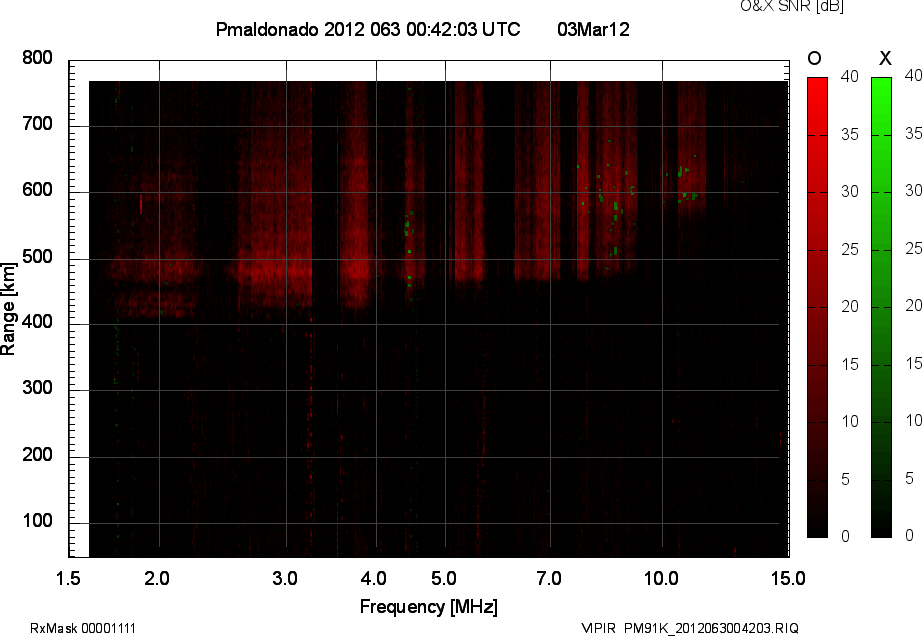Click the 'VIPIR PM91K_2012063004203.RIQ' file name
The width and height of the screenshot is (922, 636).
click(690, 628)
